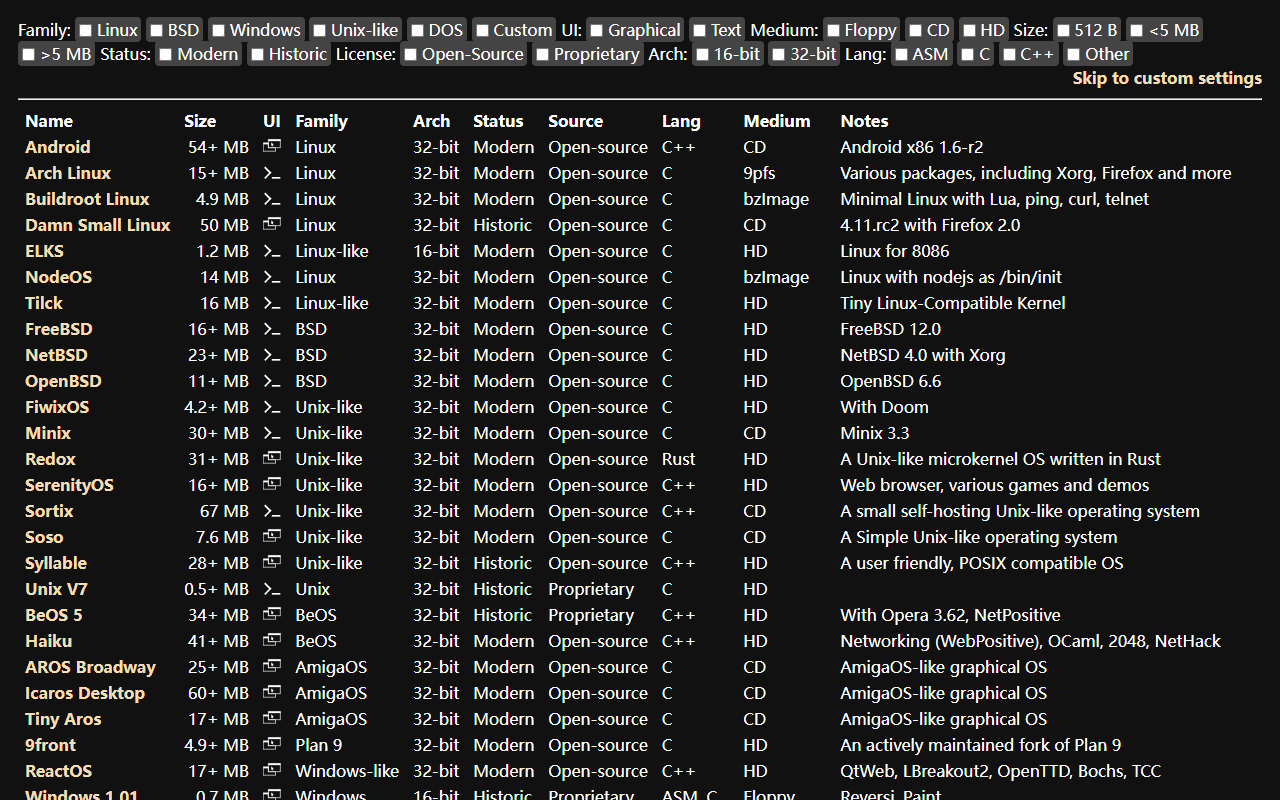
Task: Check the ASM language filter
Action: pos(902,55)
